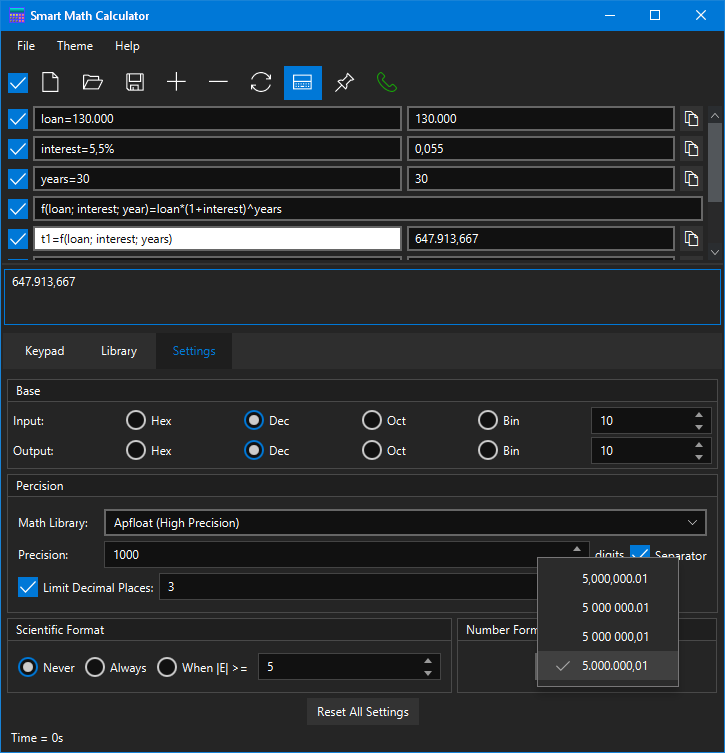Viewport: 725px width, 753px height.
Task: Click the green phone contact icon
Action: [386, 83]
